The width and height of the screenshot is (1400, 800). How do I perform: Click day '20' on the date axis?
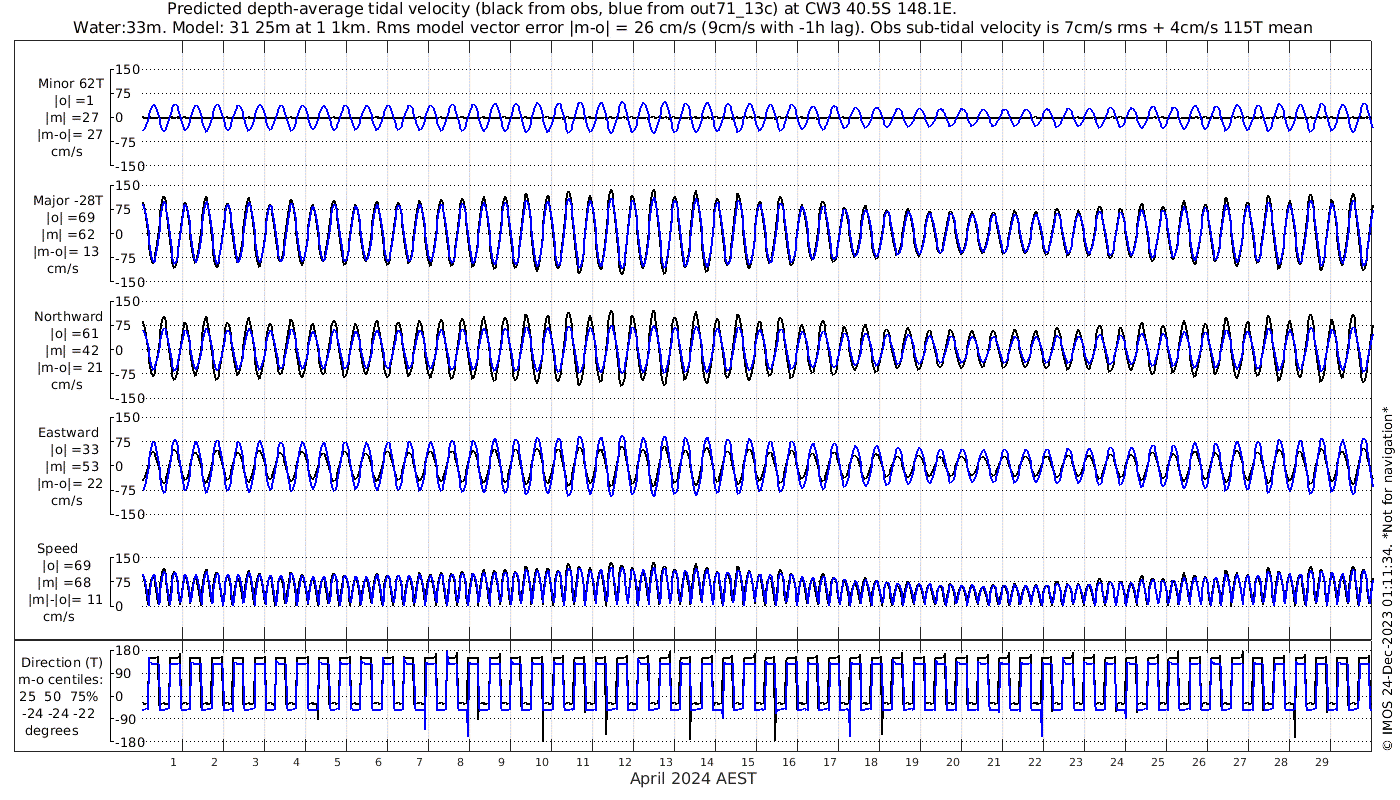(x=952, y=762)
